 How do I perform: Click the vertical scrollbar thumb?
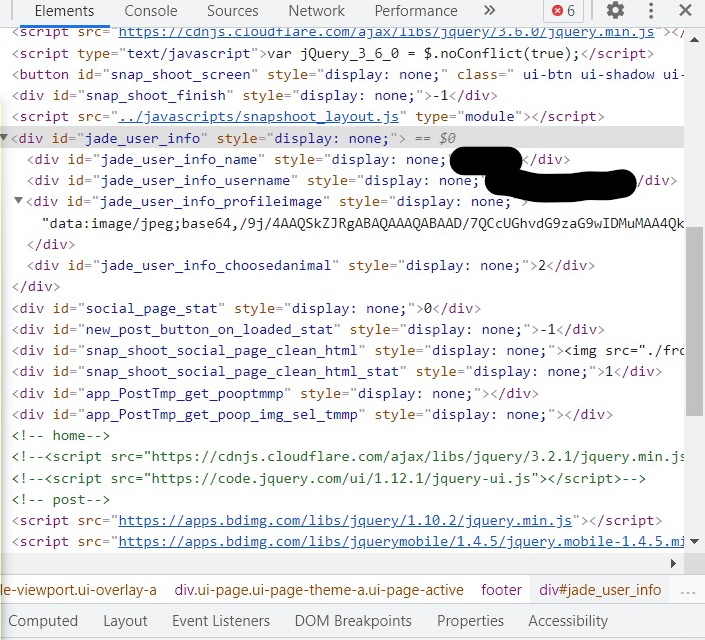[694, 321]
